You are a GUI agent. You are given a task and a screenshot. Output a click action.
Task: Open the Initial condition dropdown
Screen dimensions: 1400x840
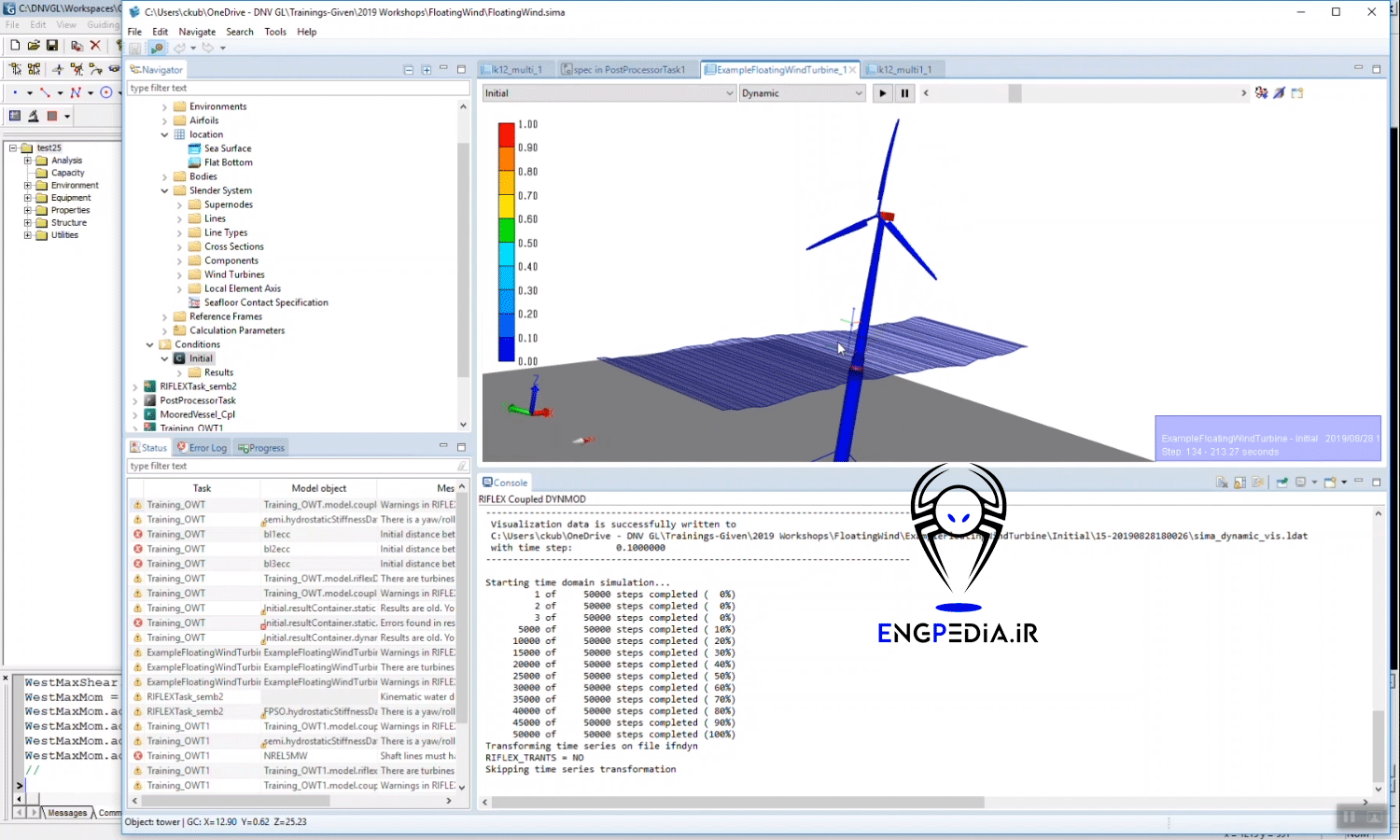609,93
